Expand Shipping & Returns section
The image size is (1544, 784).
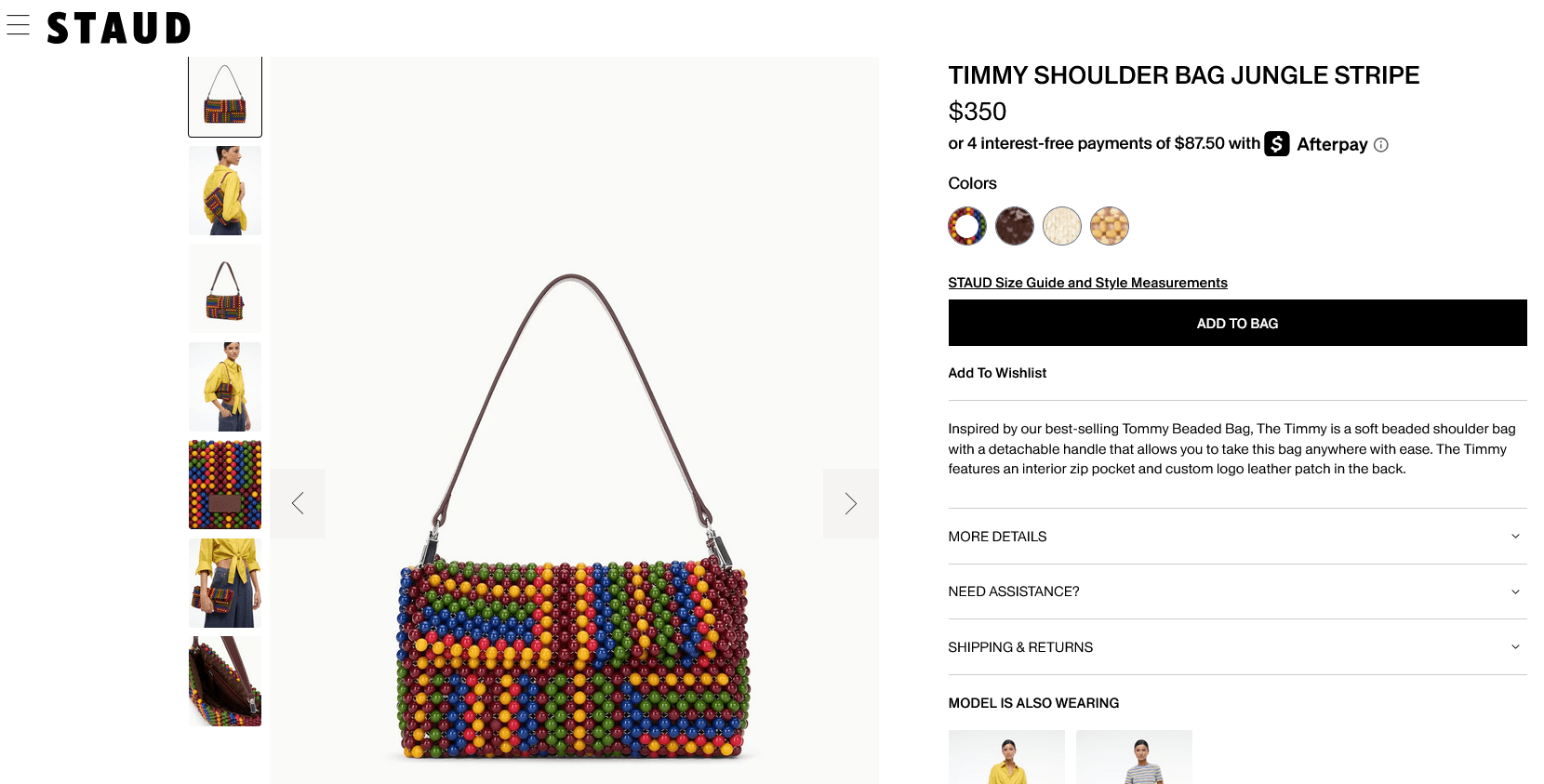[1237, 647]
